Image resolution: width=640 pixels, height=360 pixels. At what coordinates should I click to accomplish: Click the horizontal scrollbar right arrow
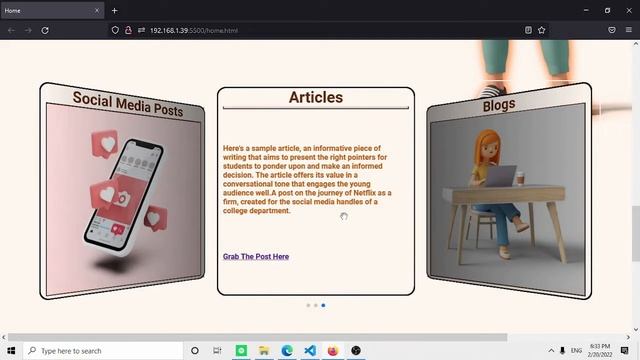[x=628, y=337]
